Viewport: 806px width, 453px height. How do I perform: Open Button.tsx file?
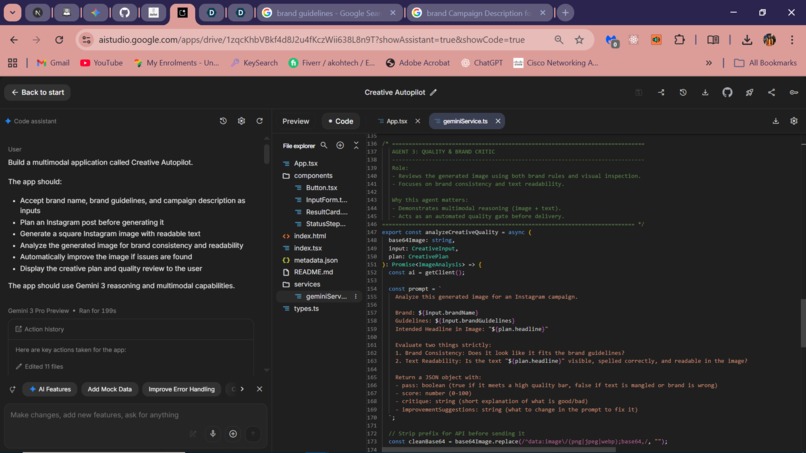pyautogui.click(x=321, y=188)
